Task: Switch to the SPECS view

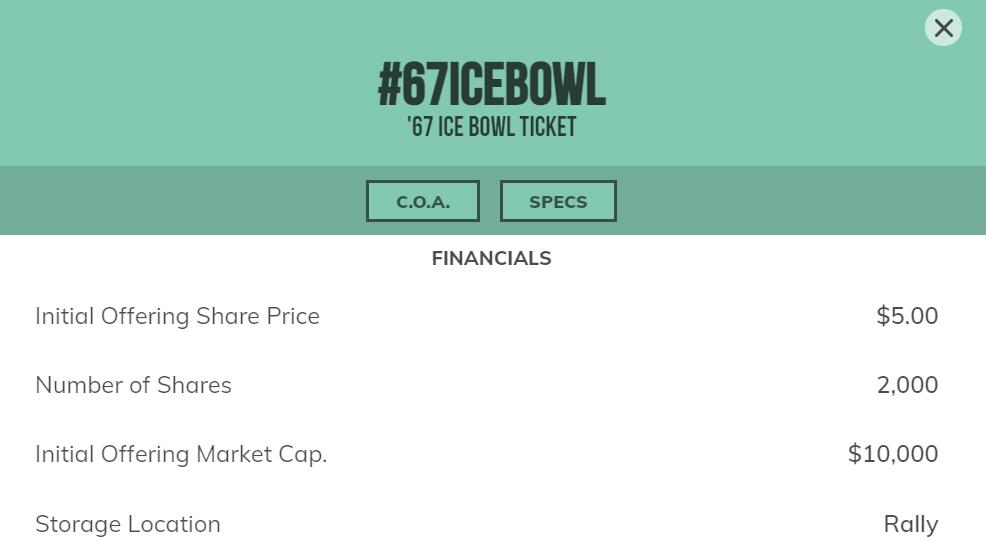Action: (x=558, y=201)
